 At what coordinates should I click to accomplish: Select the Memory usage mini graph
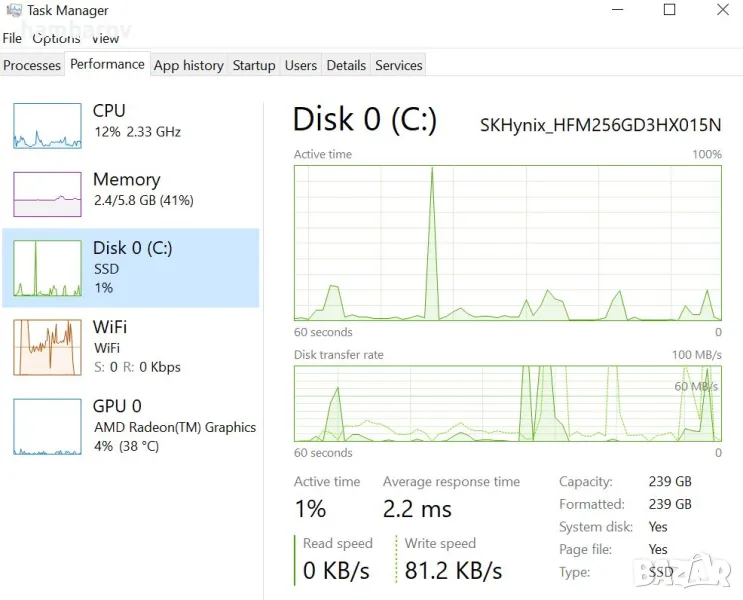(47, 194)
